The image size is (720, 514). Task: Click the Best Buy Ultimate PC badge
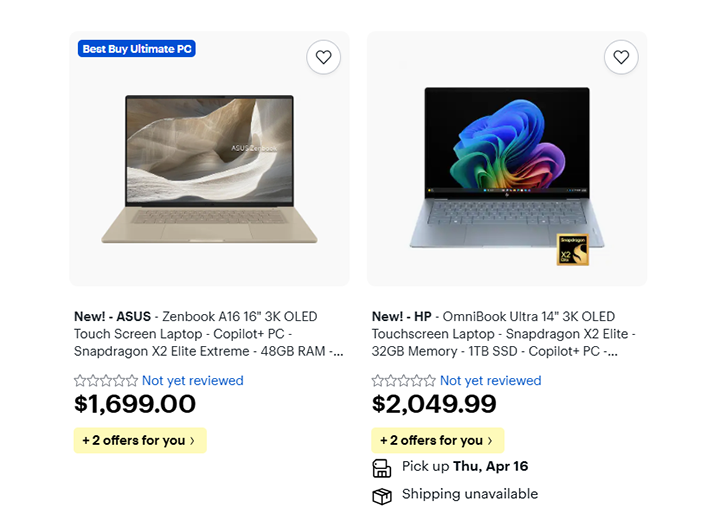pos(136,49)
